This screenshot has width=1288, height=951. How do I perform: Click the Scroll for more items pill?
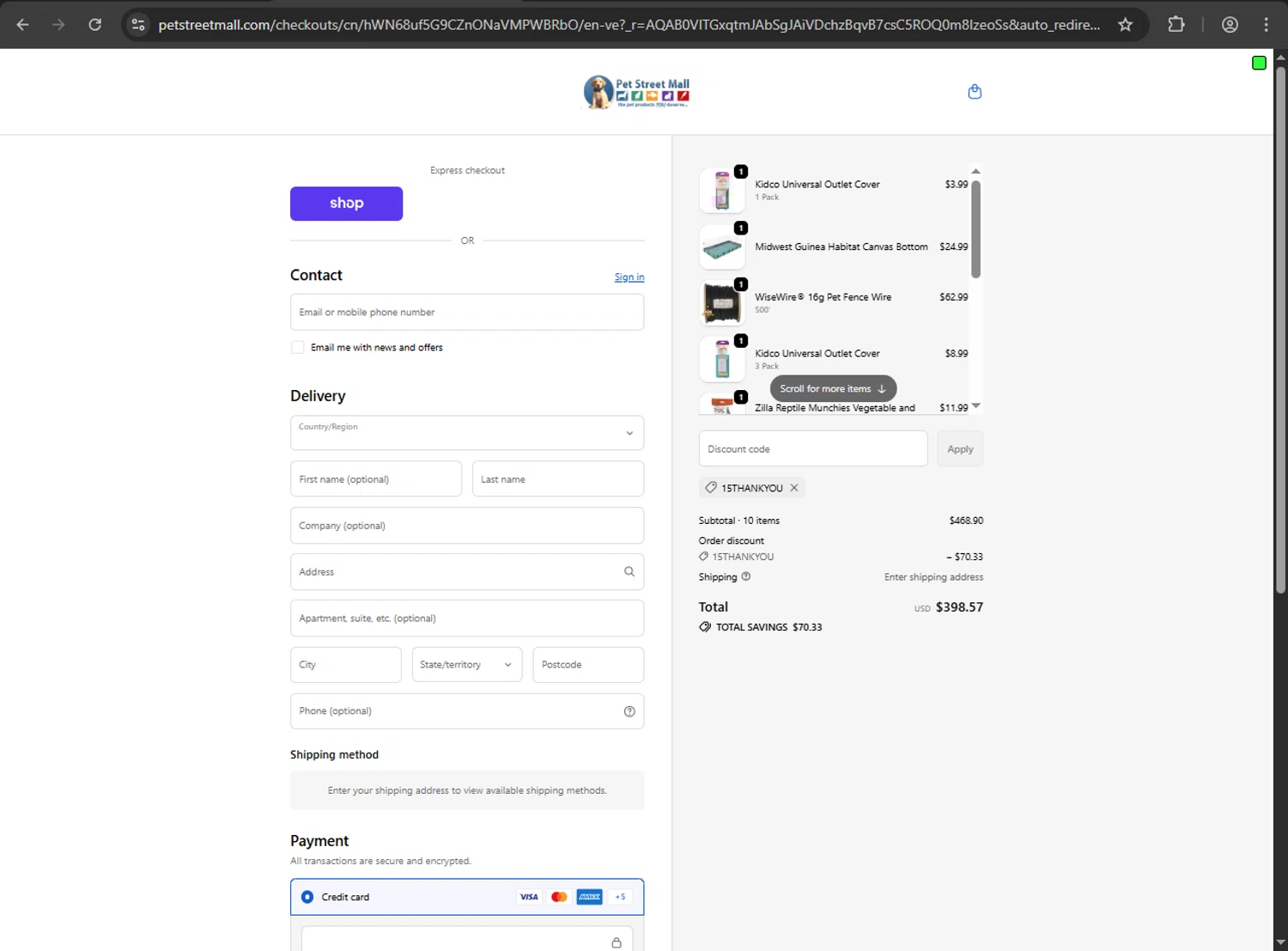833,388
